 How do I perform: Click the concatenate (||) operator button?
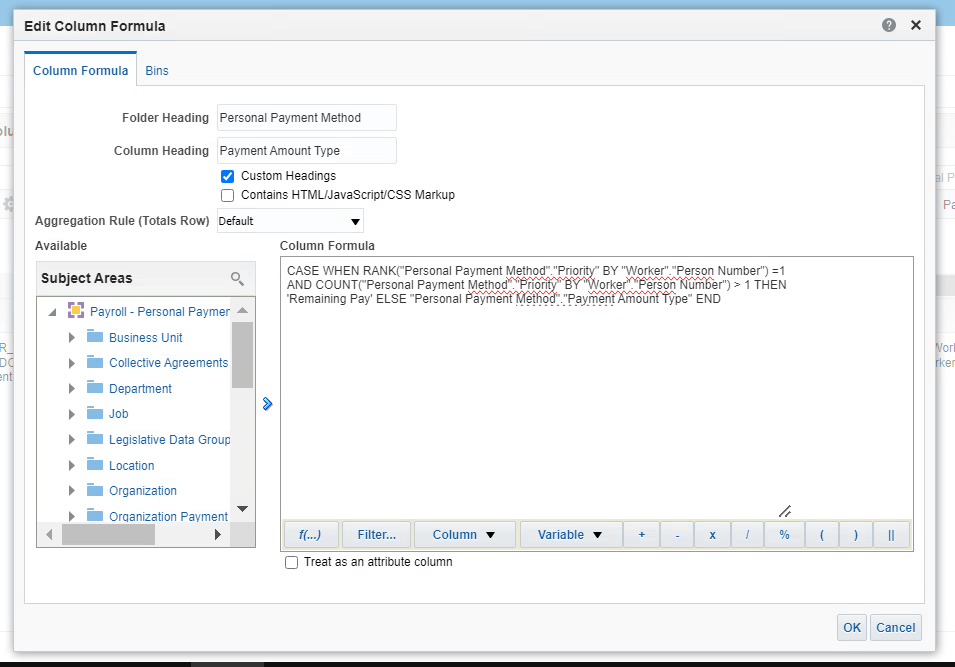pyautogui.click(x=891, y=534)
